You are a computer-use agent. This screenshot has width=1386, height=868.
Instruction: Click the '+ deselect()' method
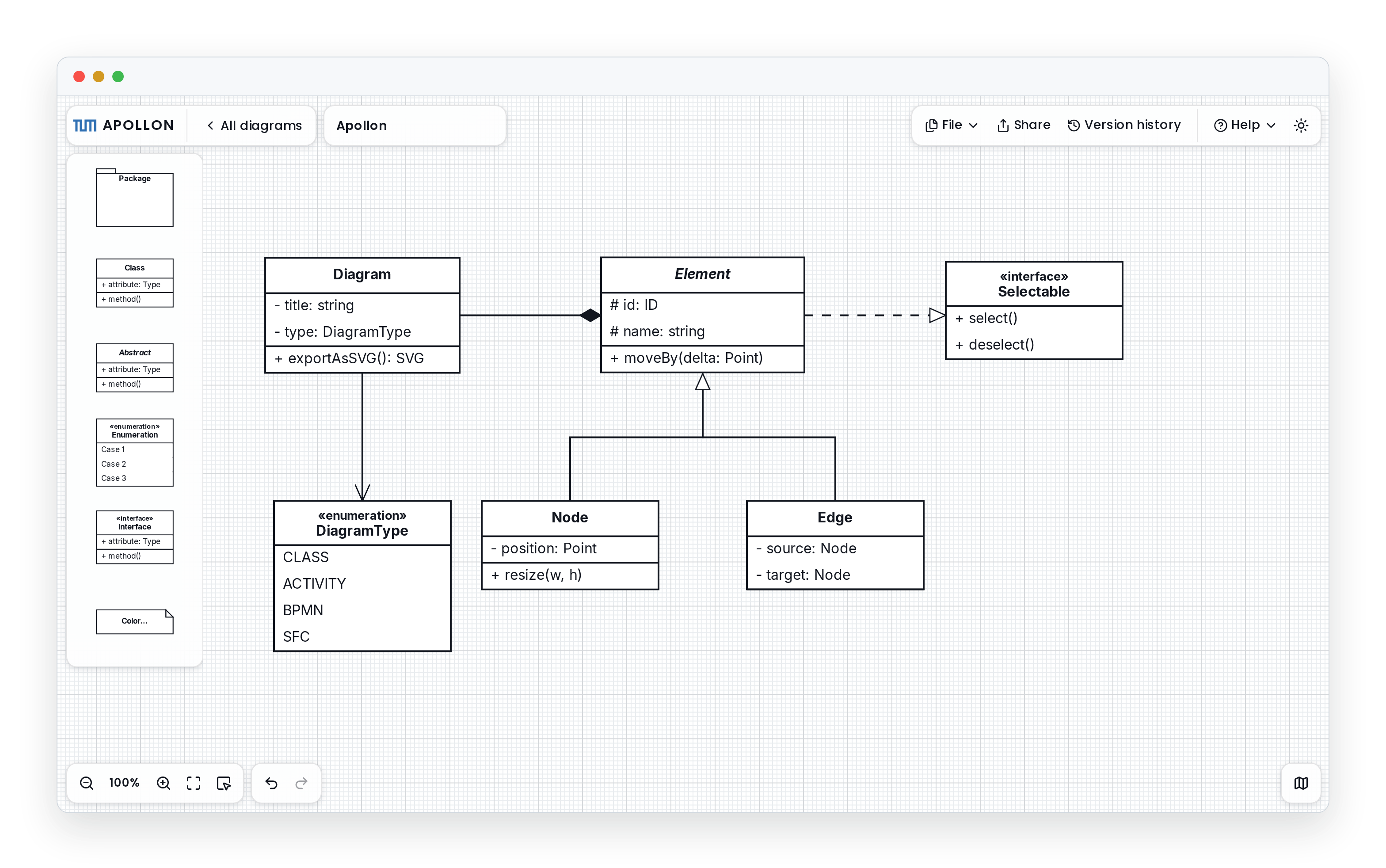click(1034, 345)
